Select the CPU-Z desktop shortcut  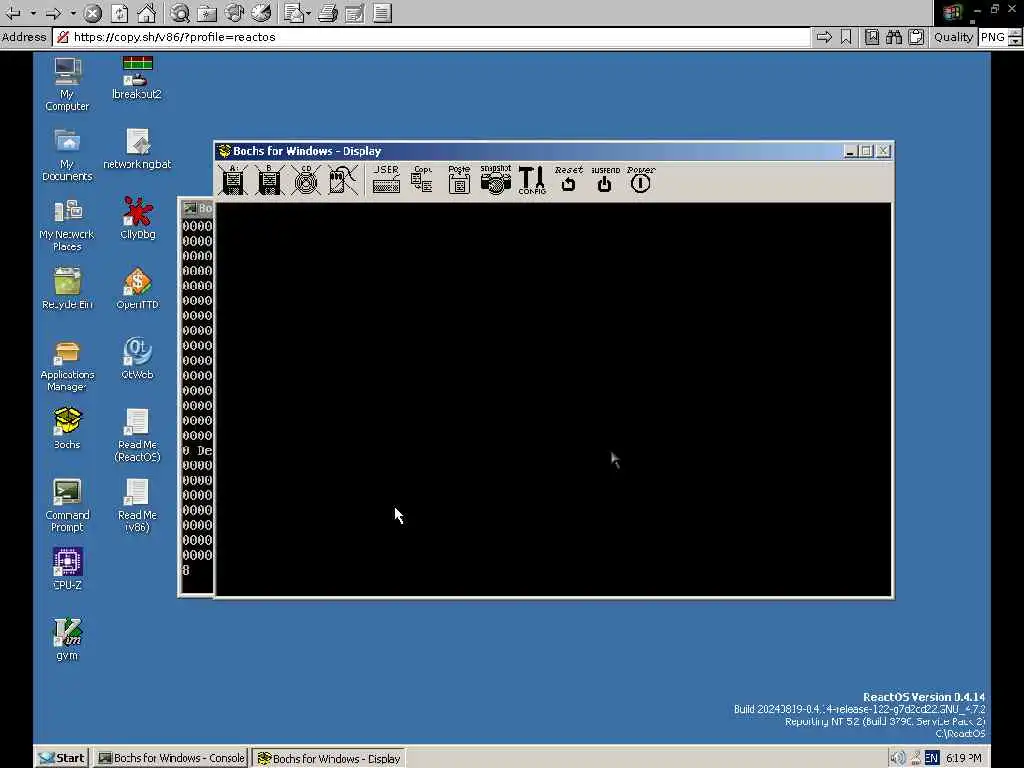pos(67,569)
